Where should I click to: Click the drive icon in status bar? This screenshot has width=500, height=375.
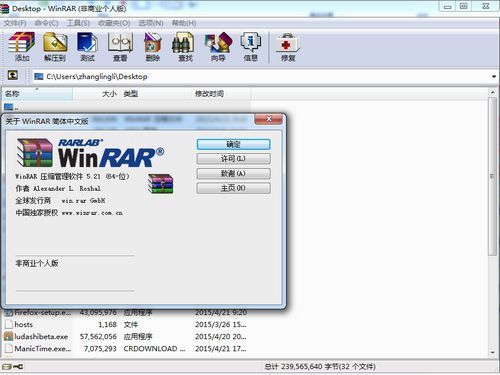[7, 366]
